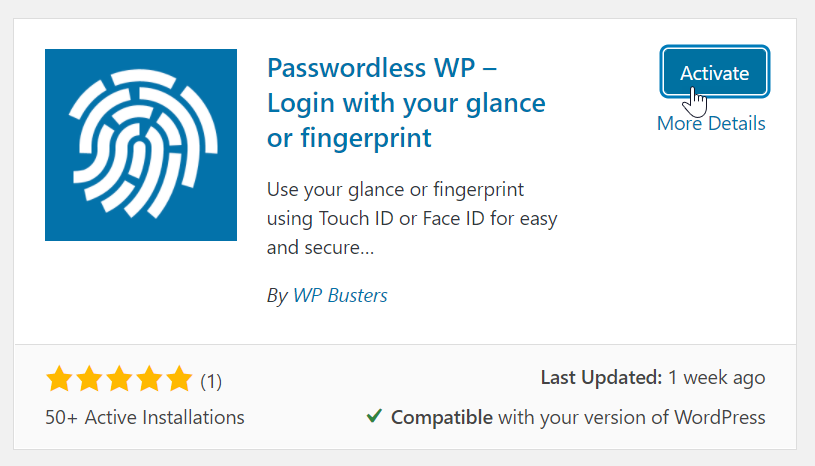
Task: Click the fifth rating star
Action: (x=179, y=379)
